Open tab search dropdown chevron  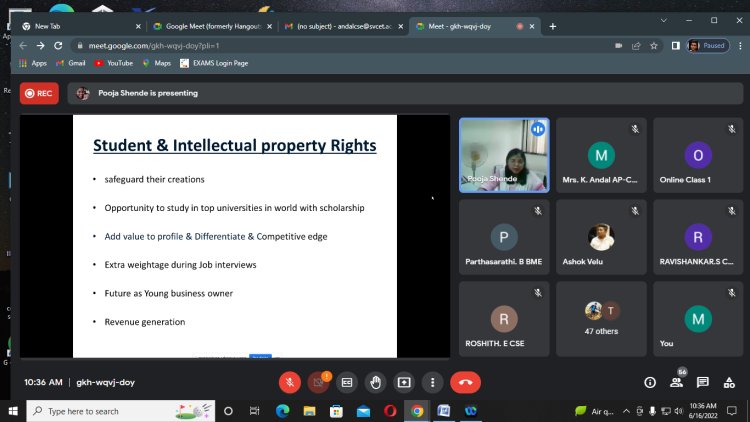point(663,21)
